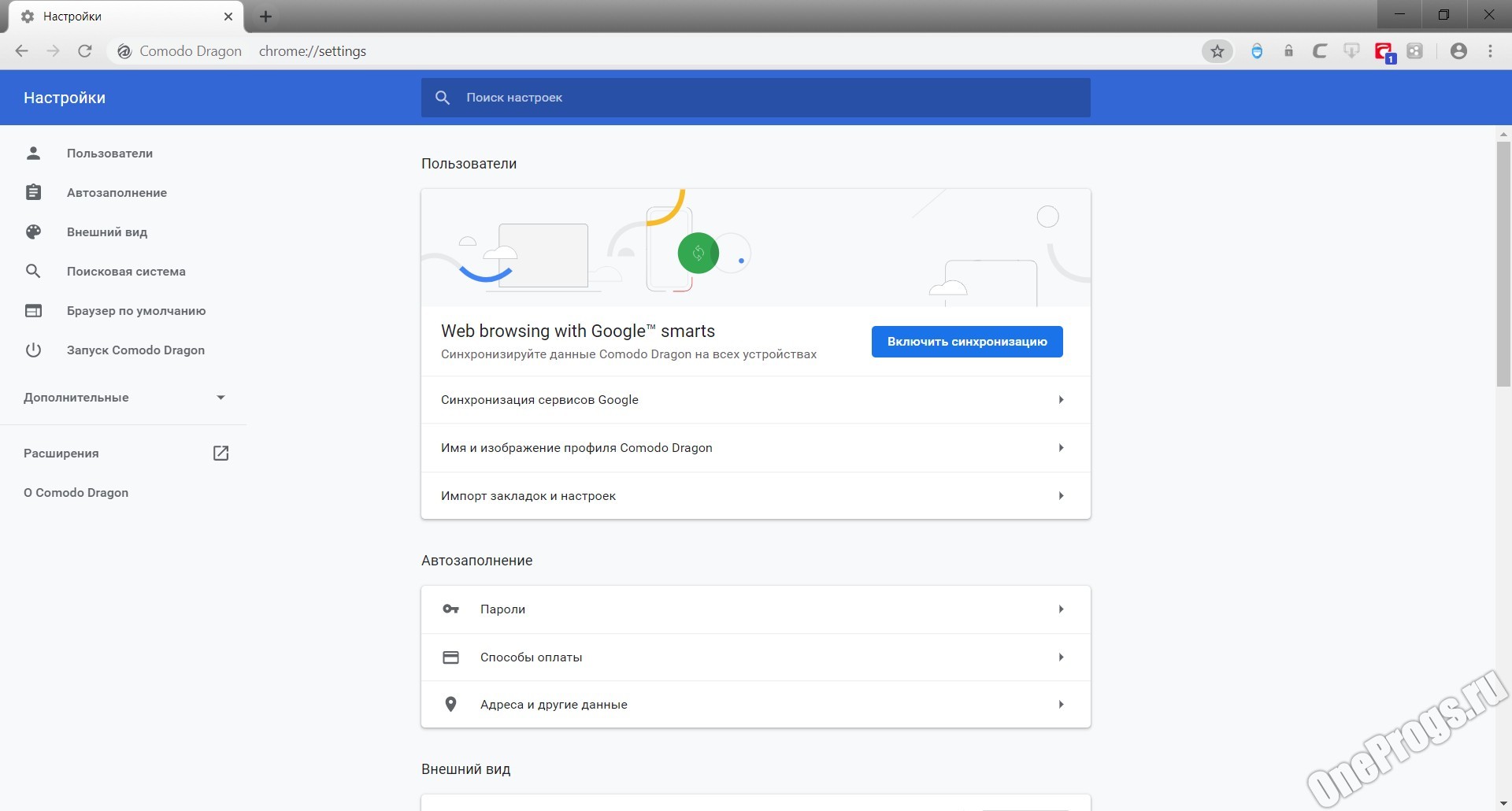The height and width of the screenshot is (811, 1512).
Task: Expand the Дополнительные section arrow
Action: coord(220,398)
